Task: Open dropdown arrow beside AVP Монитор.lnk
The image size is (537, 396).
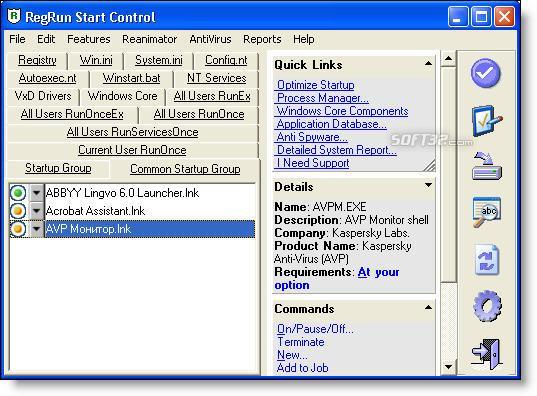Action: [36, 229]
